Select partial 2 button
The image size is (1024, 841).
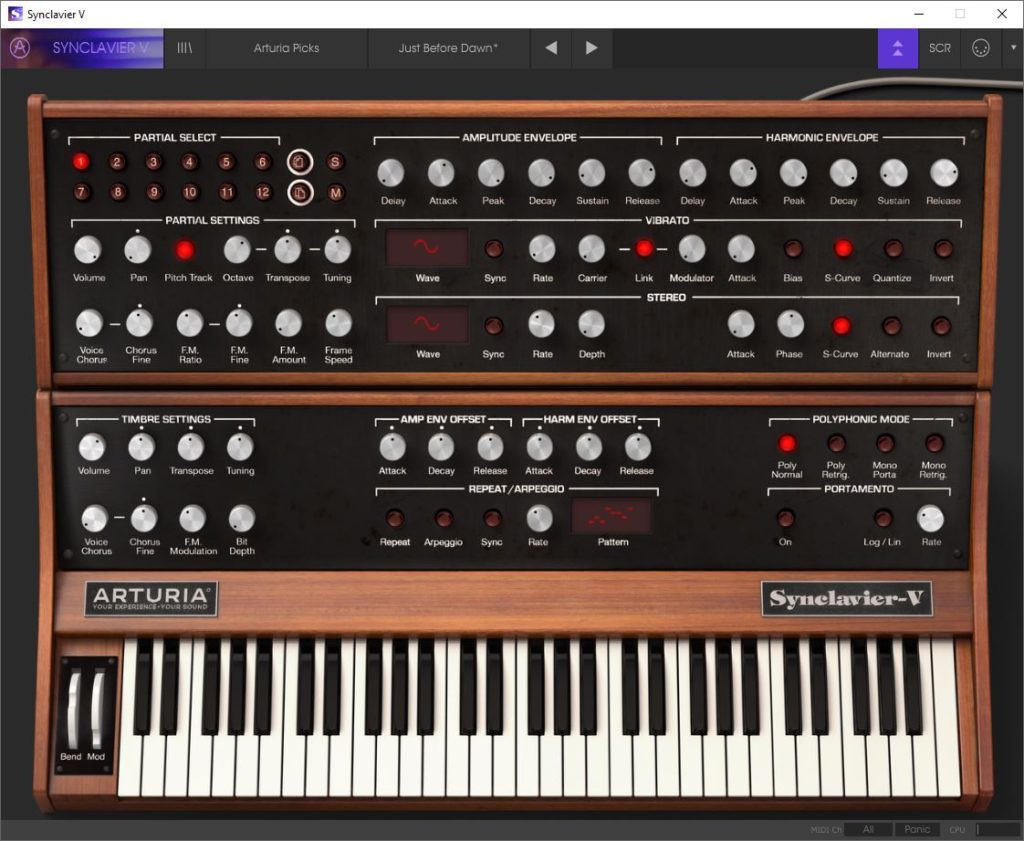click(117, 162)
